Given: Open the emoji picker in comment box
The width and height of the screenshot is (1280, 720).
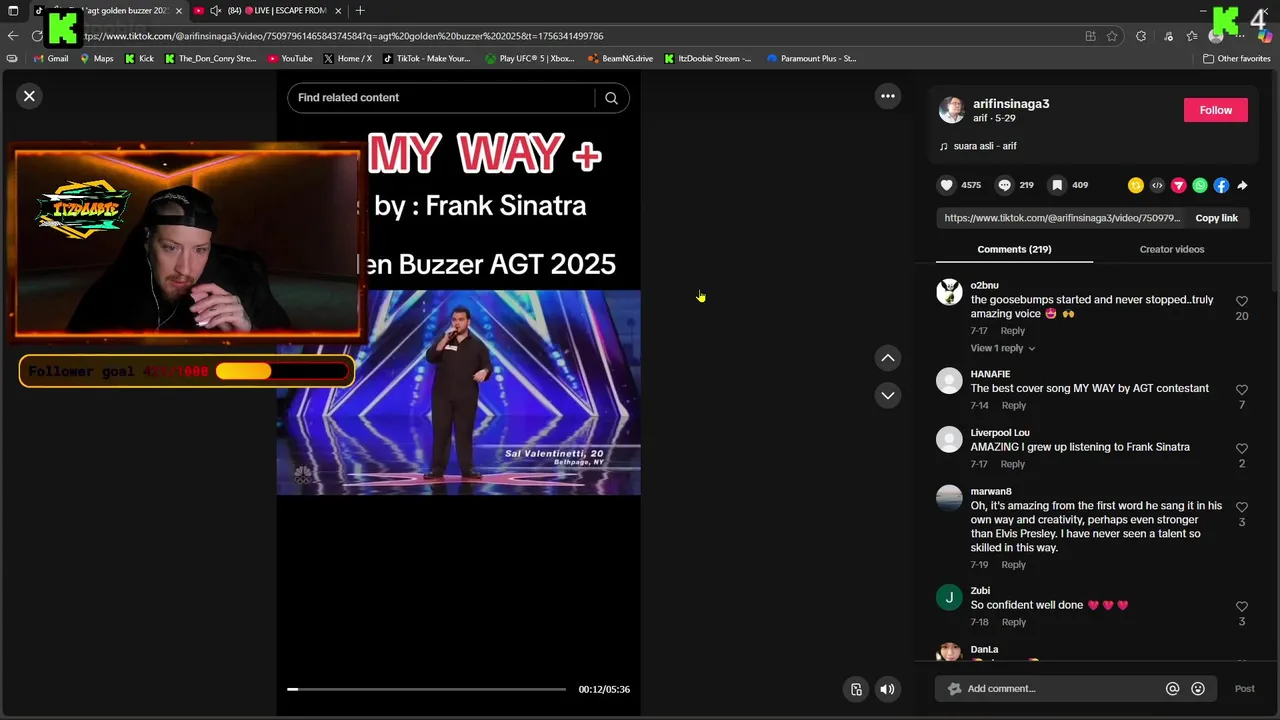Looking at the screenshot, I should coord(1198,688).
